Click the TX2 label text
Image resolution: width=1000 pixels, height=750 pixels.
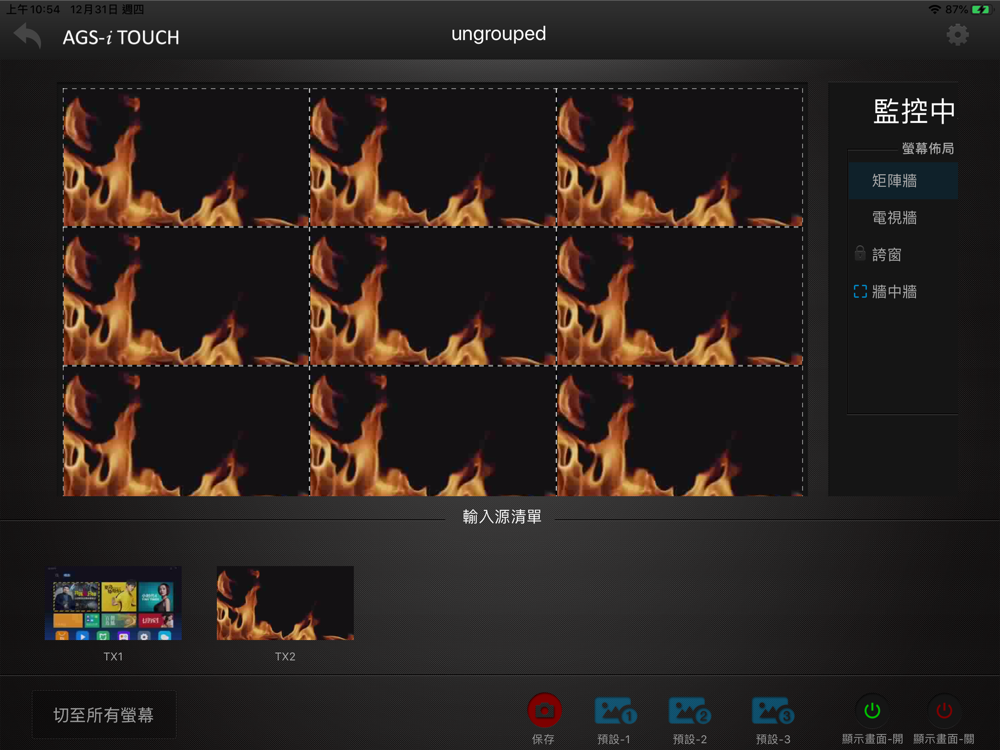(x=285, y=656)
